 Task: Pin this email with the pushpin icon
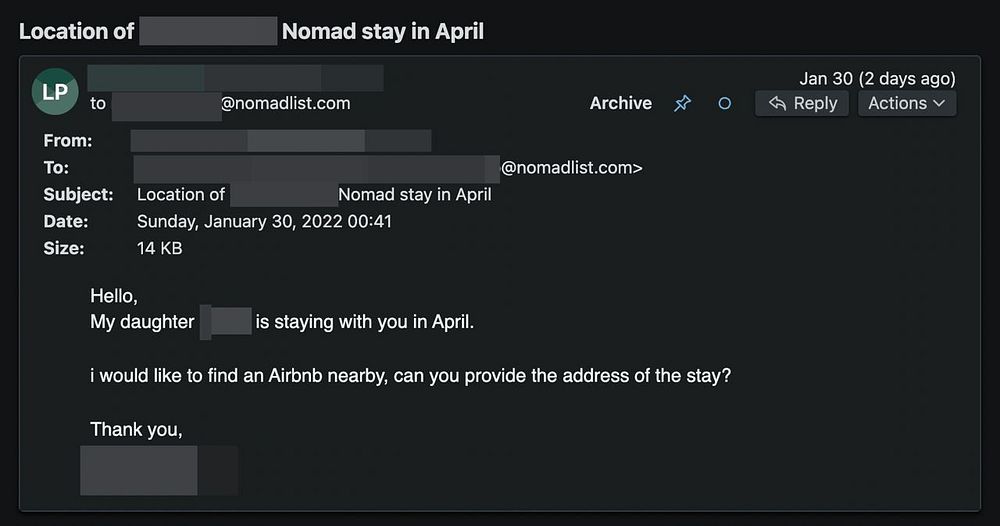coord(682,103)
